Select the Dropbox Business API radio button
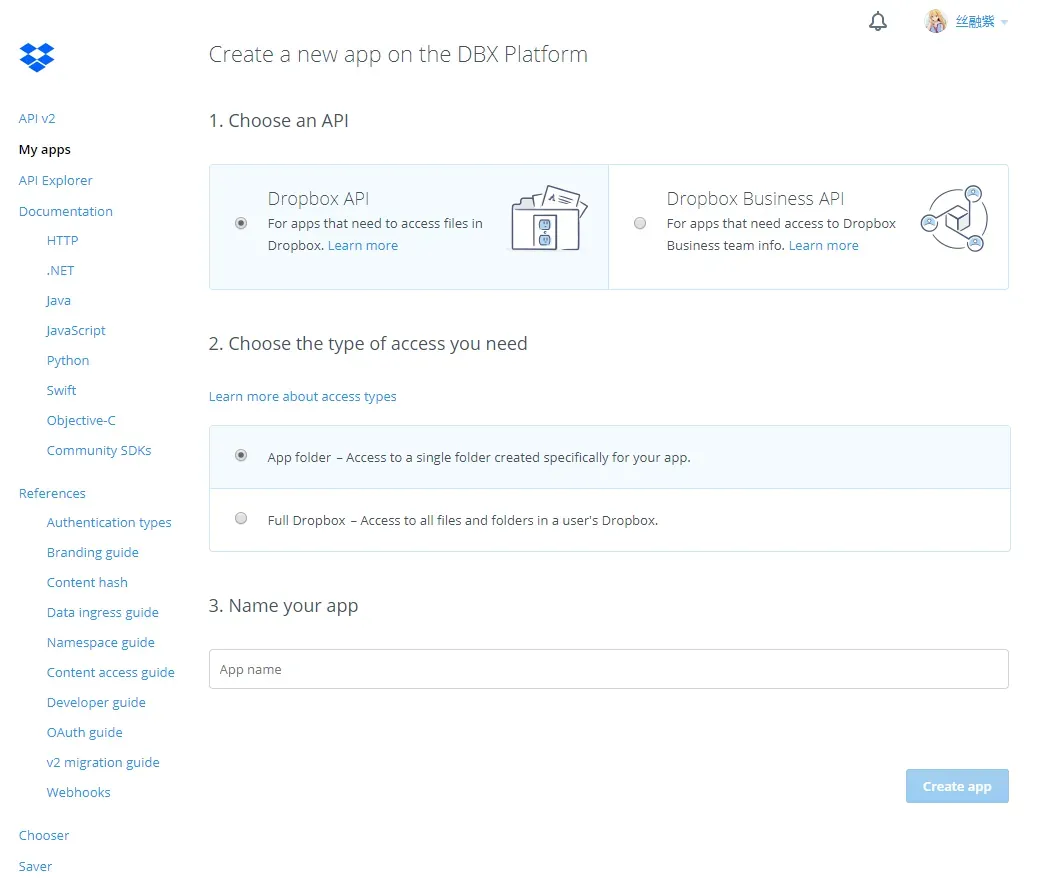 (x=640, y=223)
